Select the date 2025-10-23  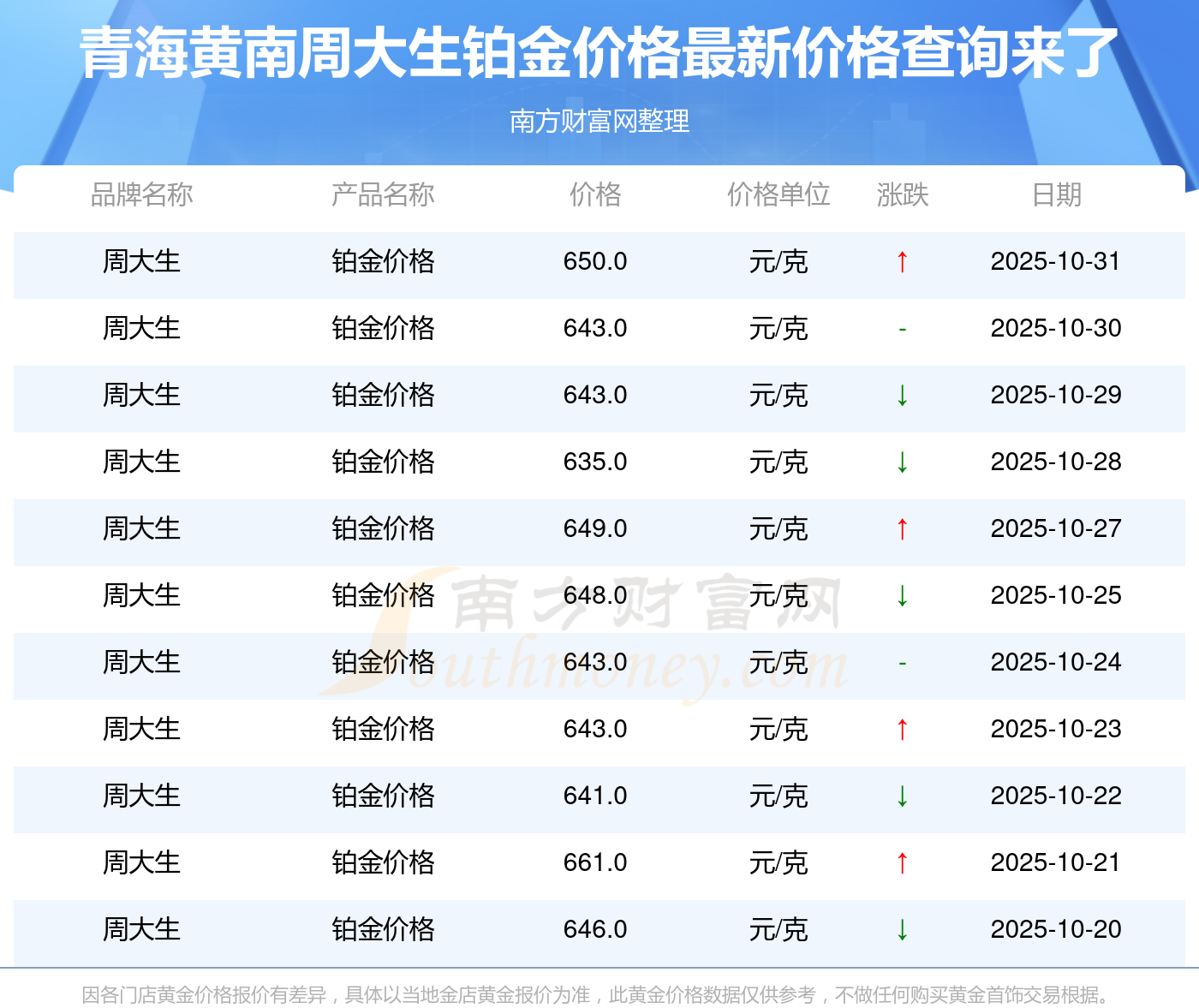(1056, 729)
